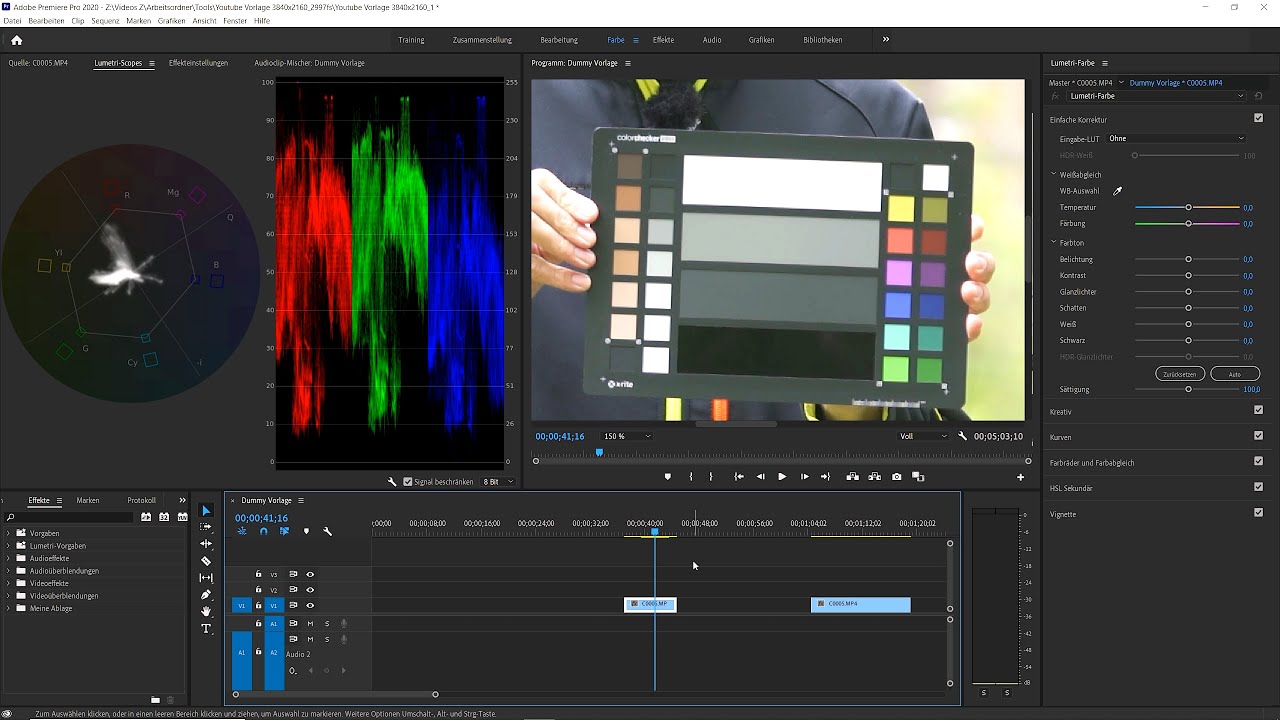Toggle Kurven section checkbox

pyautogui.click(x=1259, y=436)
